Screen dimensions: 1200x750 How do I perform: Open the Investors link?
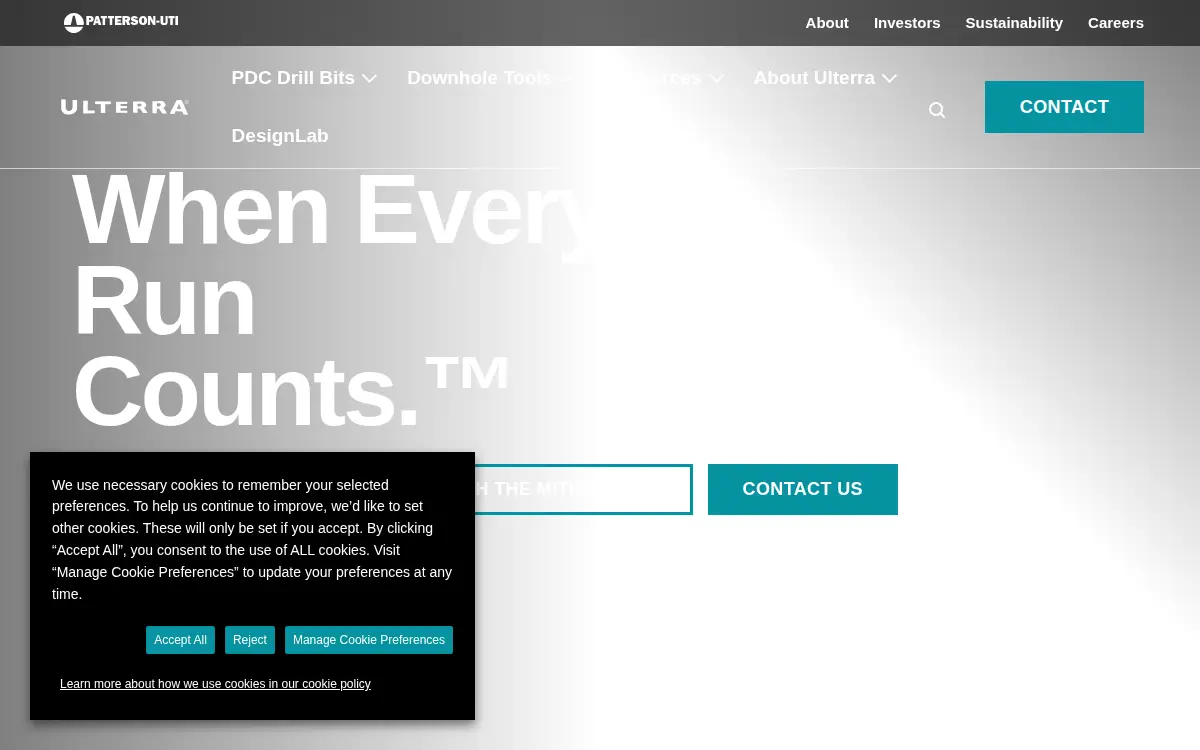907,23
